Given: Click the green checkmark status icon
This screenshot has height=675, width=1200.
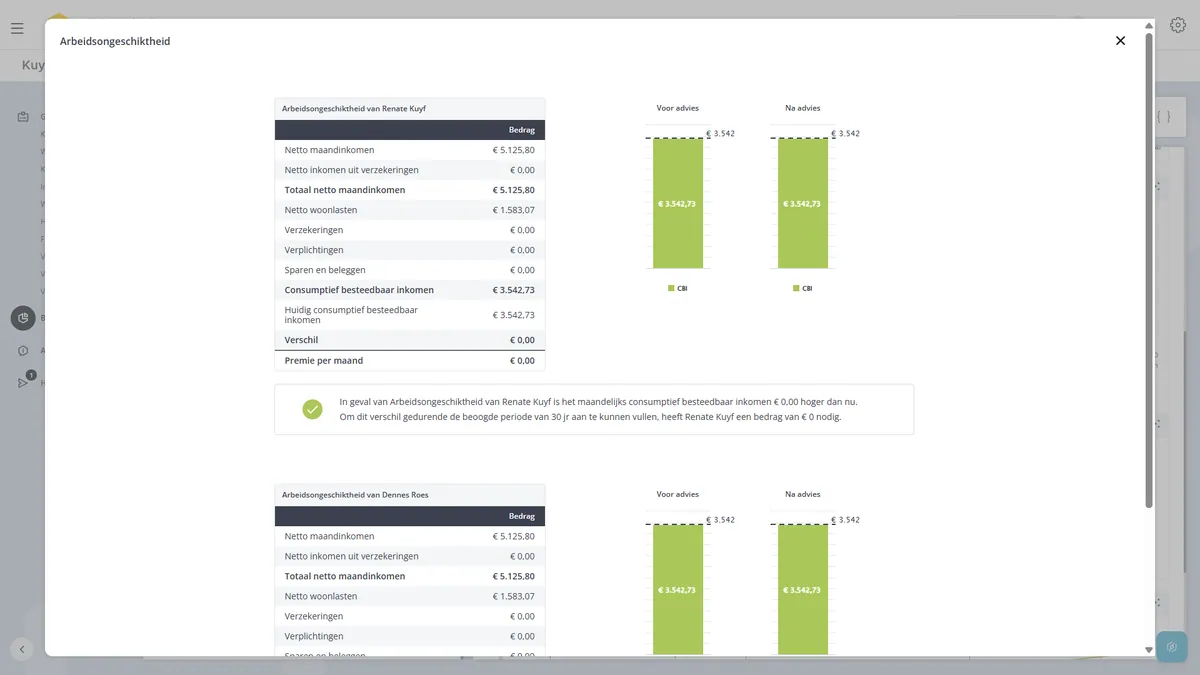Looking at the screenshot, I should point(313,409).
